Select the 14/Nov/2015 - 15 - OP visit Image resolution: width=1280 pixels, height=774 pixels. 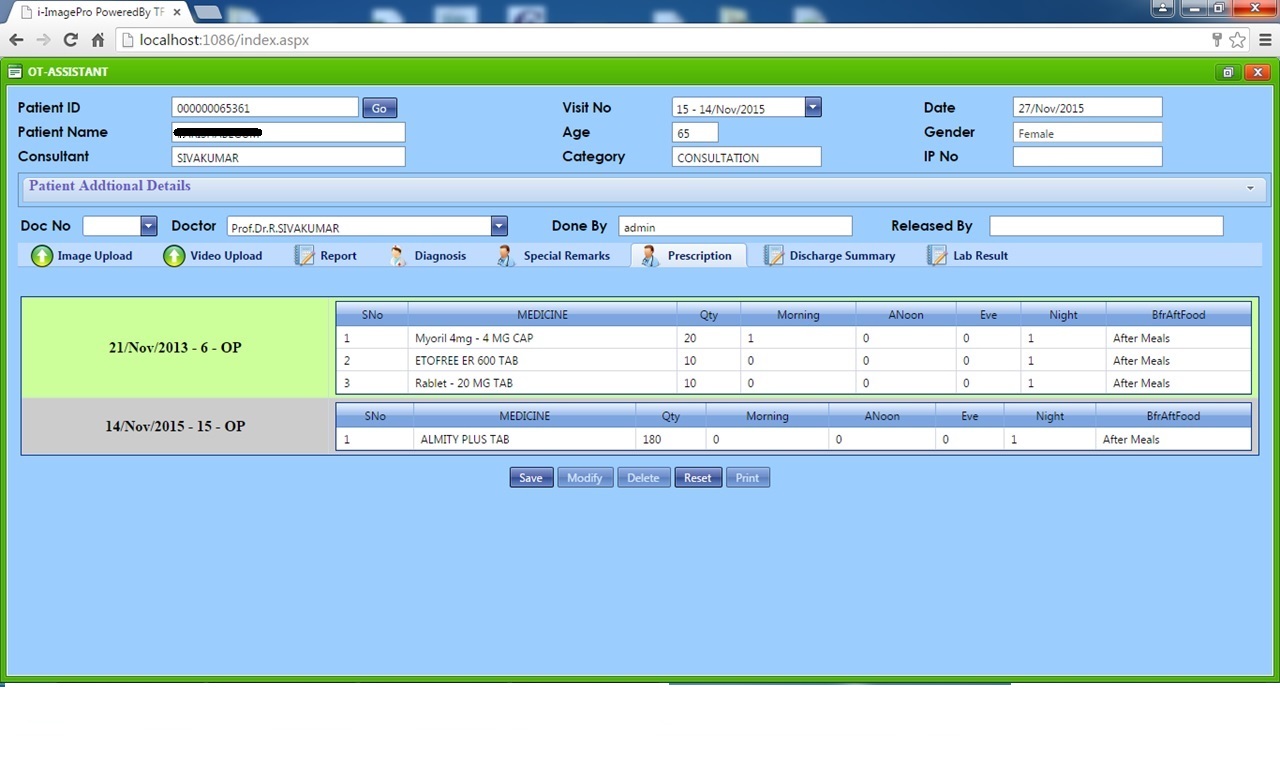tap(176, 426)
